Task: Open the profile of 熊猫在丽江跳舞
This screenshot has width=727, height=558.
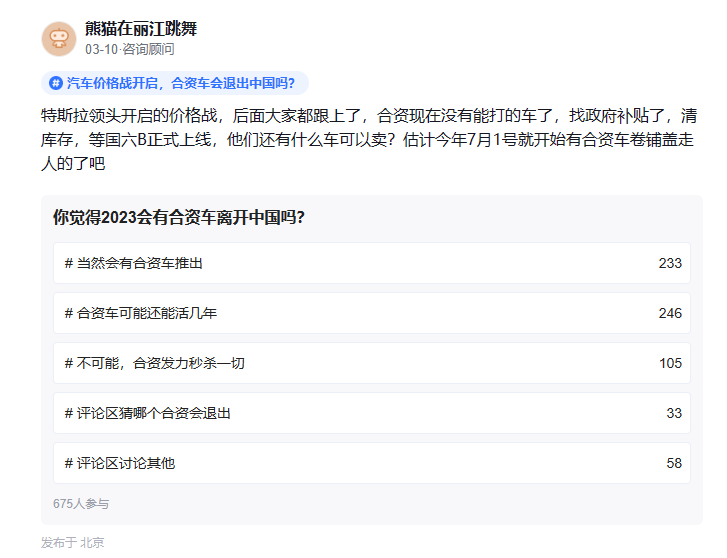Action: [x=141, y=28]
